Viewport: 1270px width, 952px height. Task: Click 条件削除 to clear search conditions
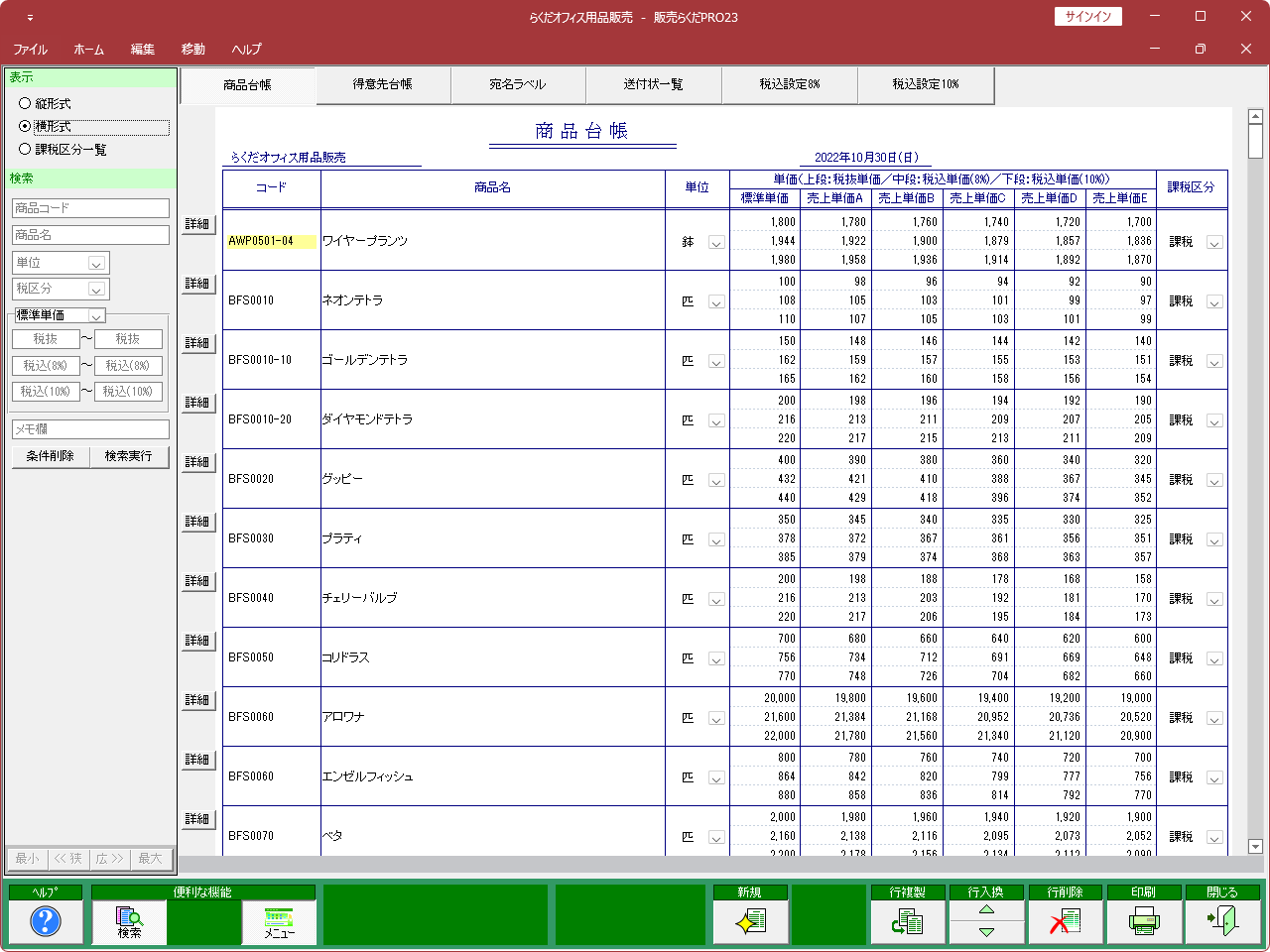click(x=51, y=456)
